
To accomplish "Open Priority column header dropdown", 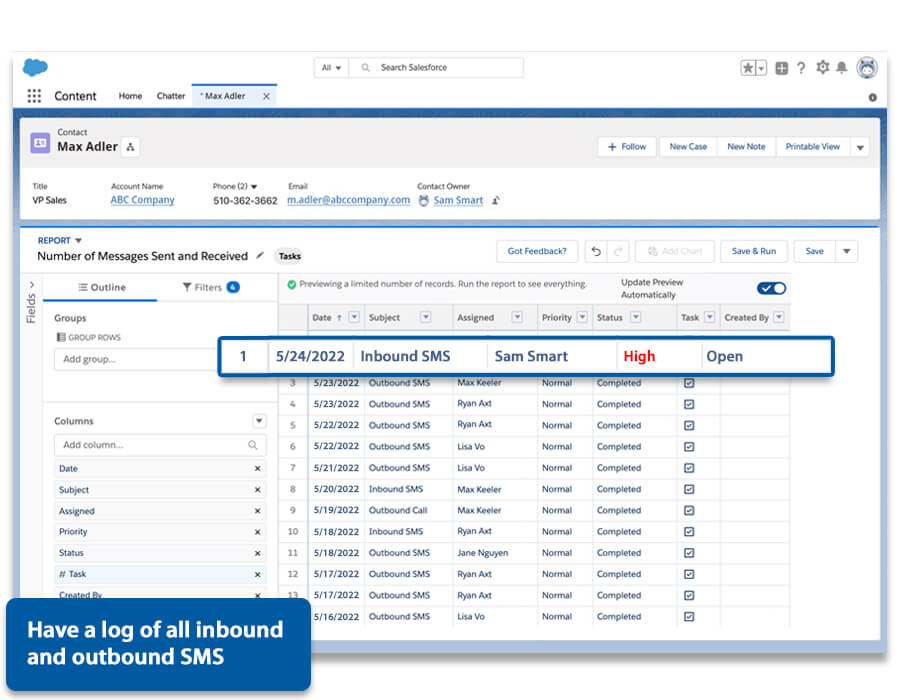I will (583, 317).
